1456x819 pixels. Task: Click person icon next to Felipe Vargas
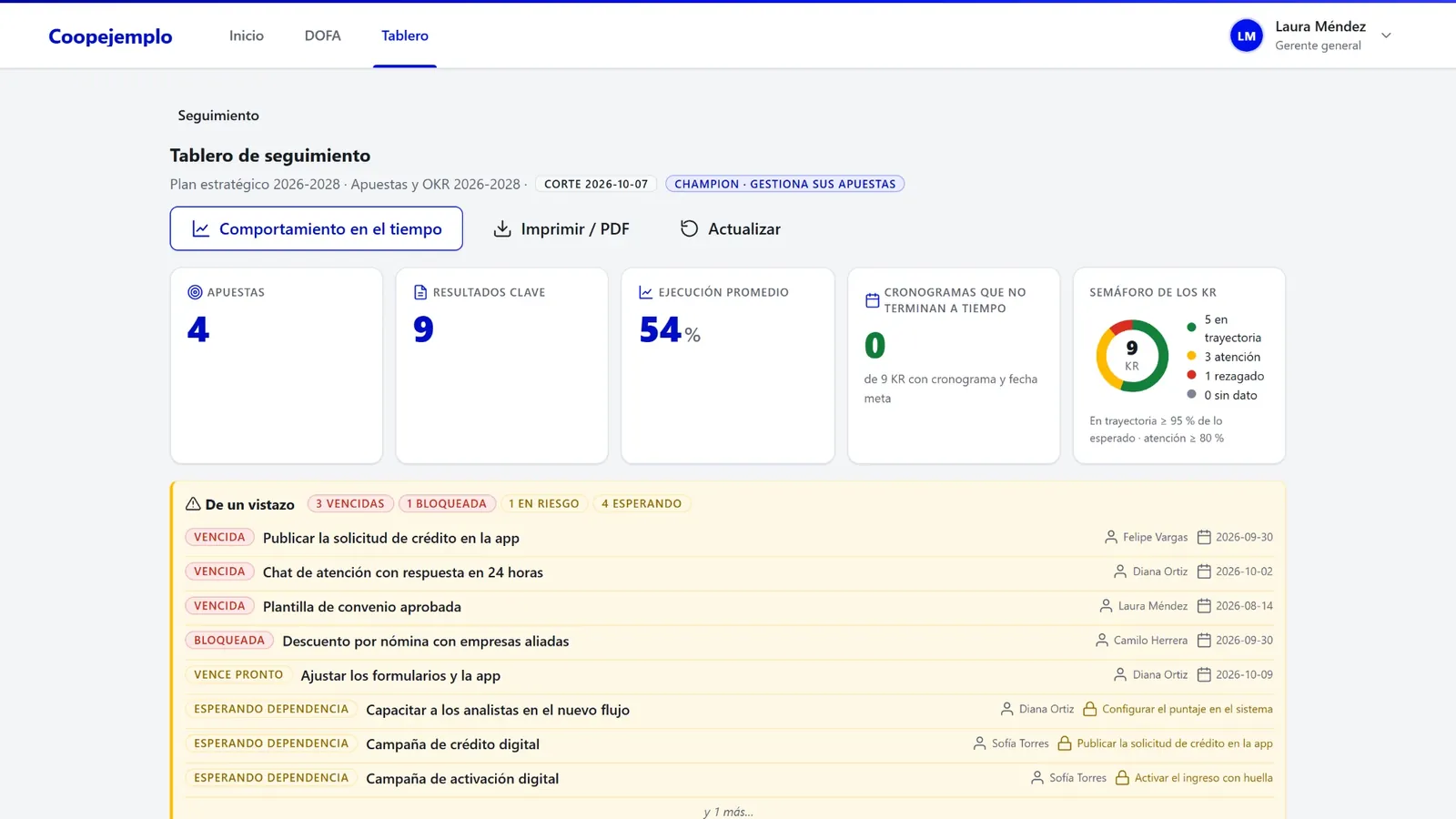tap(1111, 538)
